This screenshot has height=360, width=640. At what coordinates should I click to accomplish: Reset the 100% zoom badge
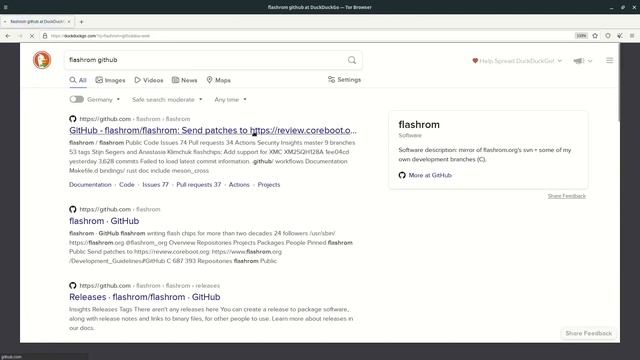point(581,36)
